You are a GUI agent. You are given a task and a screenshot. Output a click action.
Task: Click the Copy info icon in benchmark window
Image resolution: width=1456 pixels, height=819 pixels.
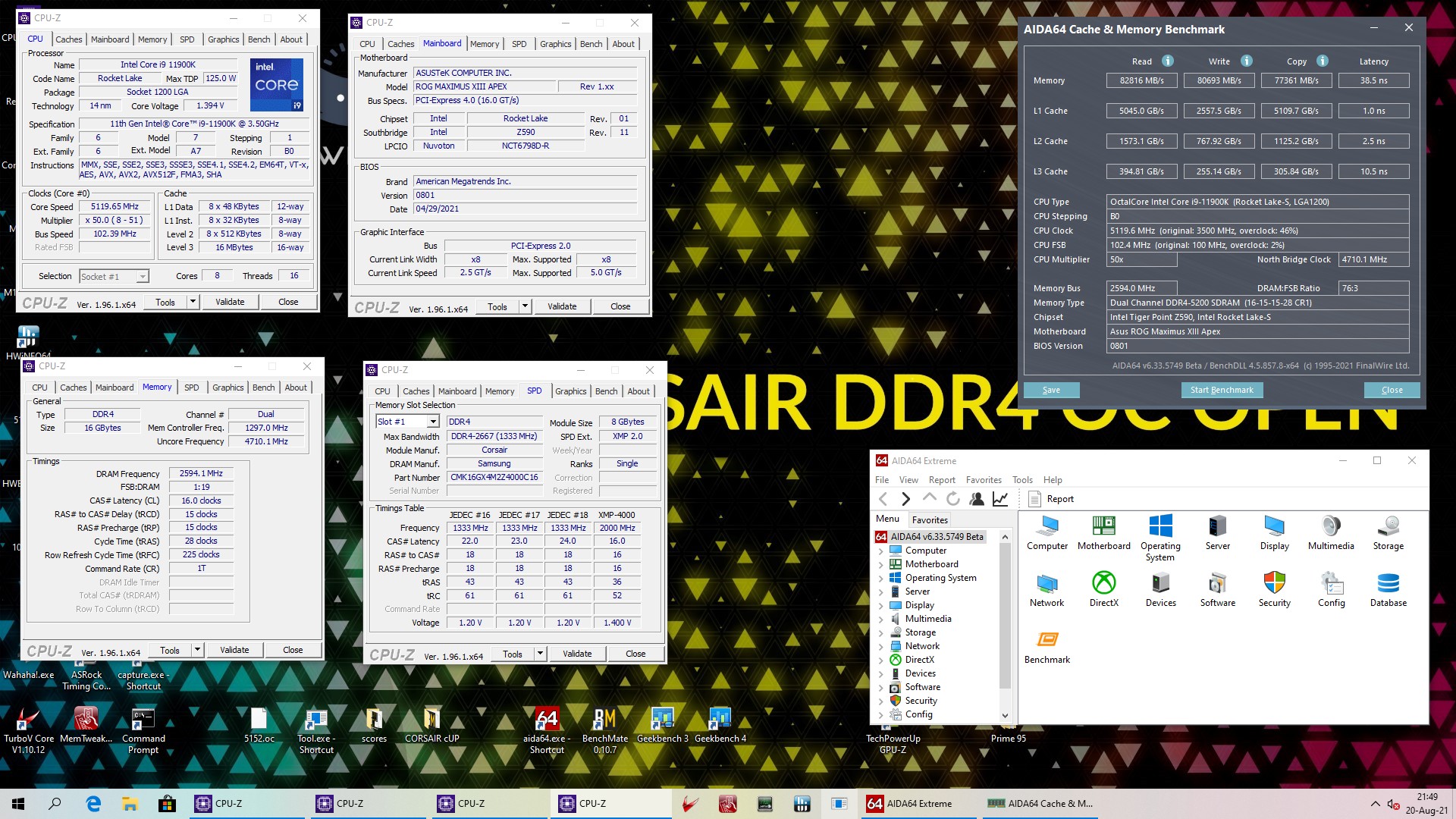[1323, 61]
